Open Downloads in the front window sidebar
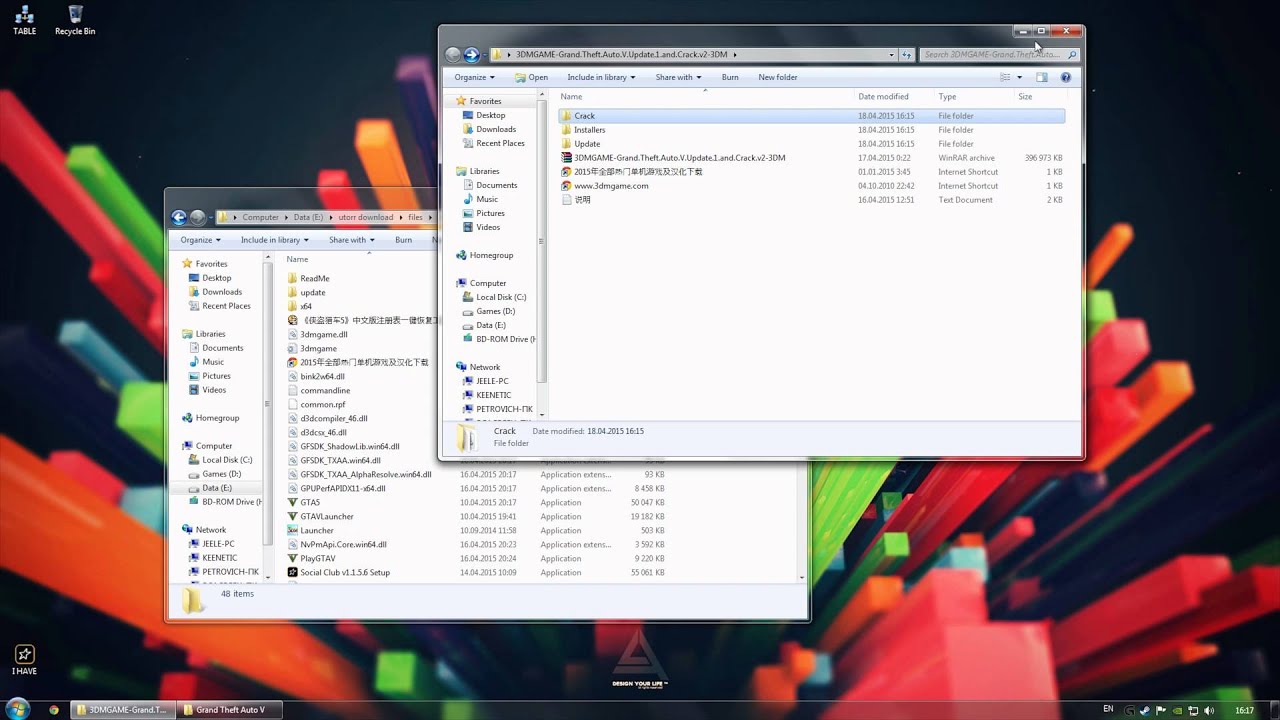The height and width of the screenshot is (720, 1280). [x=496, y=129]
